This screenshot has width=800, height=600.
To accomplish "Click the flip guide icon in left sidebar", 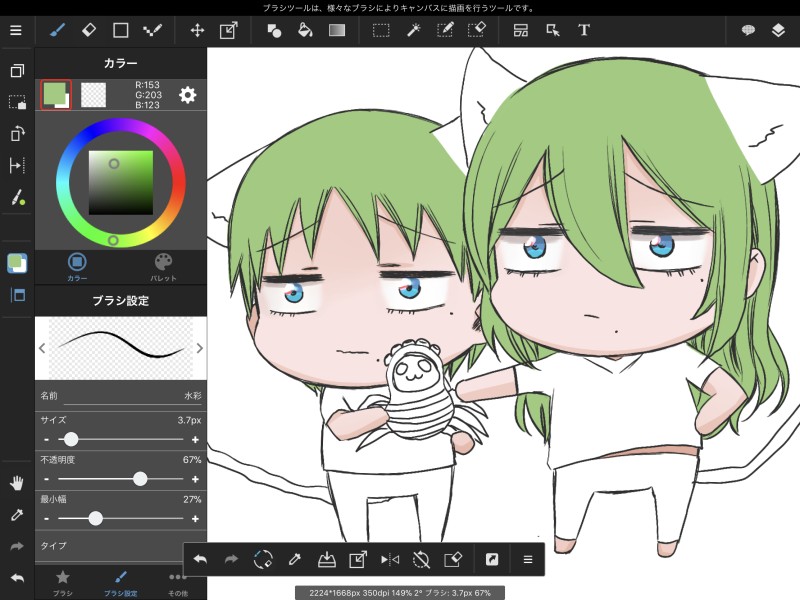I will click(x=17, y=165).
